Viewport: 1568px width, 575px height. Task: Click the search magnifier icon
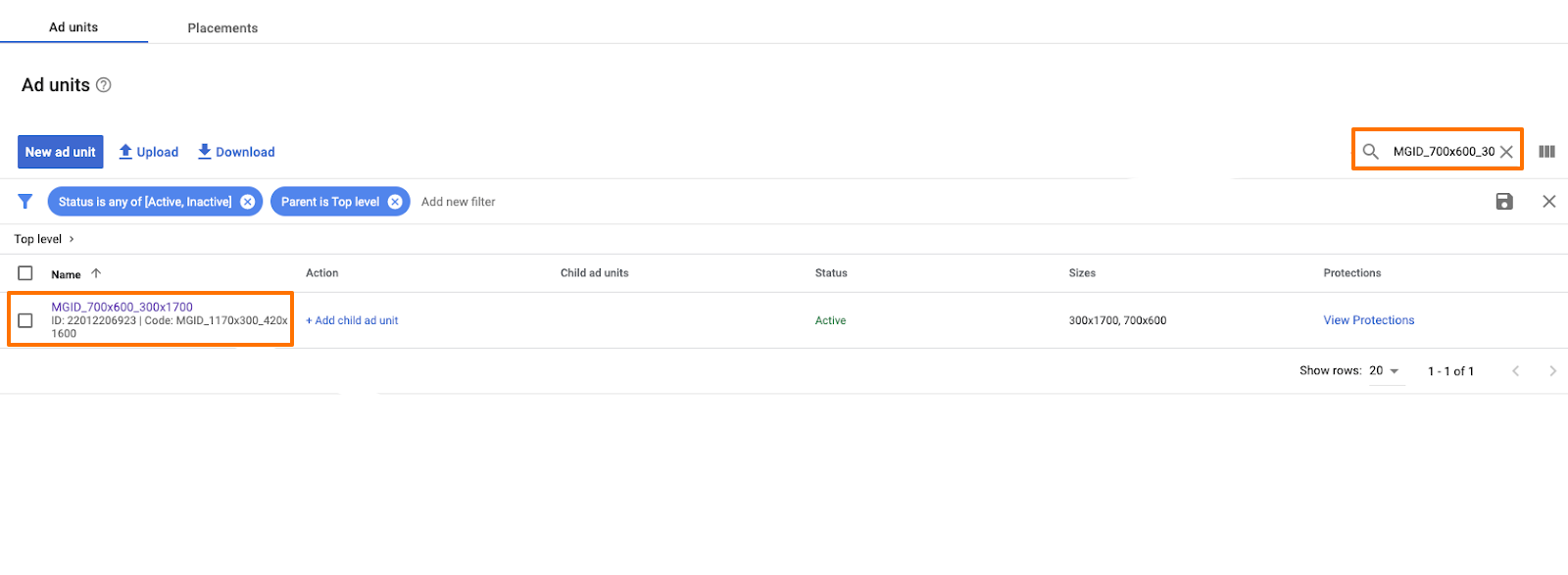(1370, 151)
